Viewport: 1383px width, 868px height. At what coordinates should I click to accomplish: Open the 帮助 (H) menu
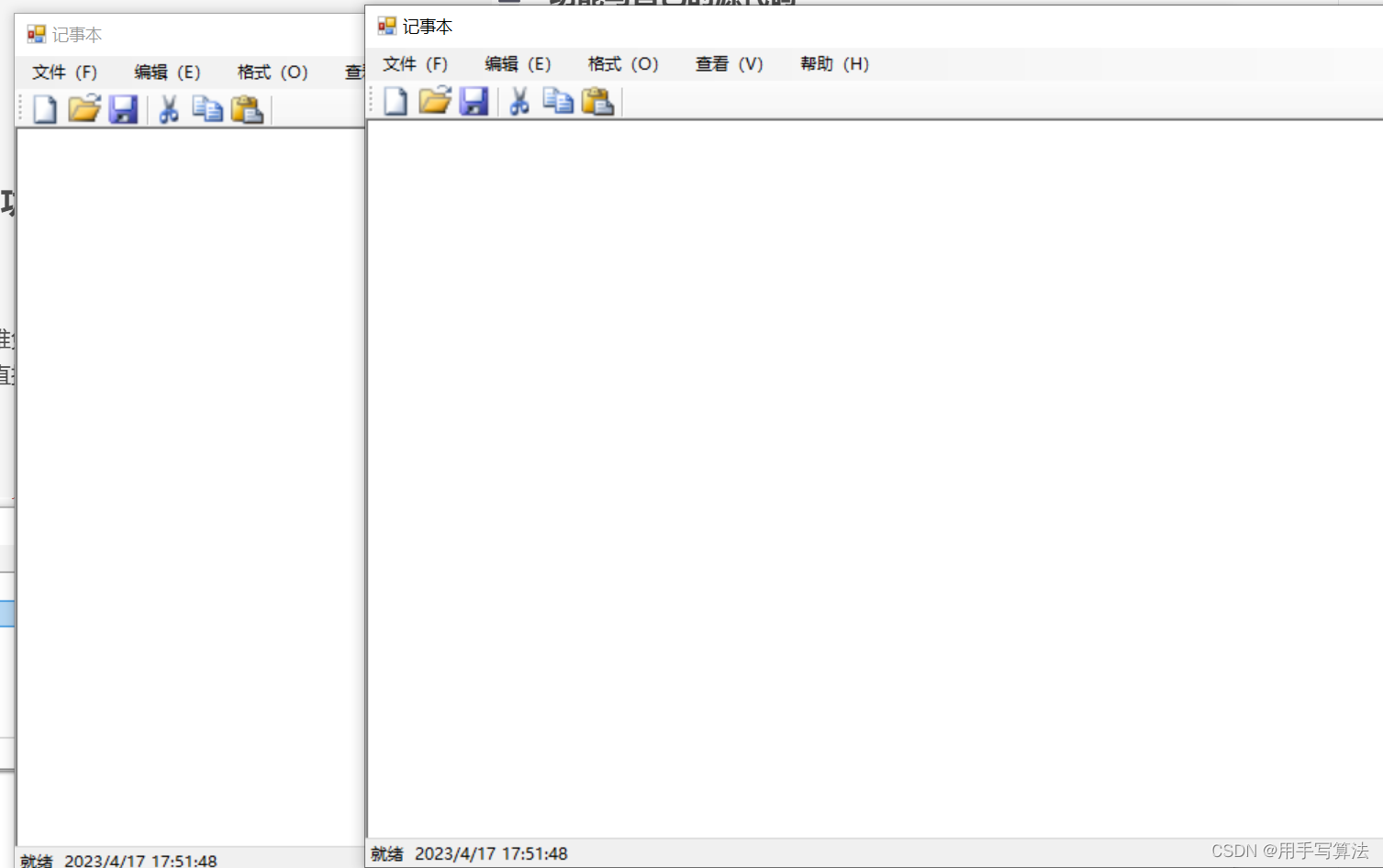[833, 63]
